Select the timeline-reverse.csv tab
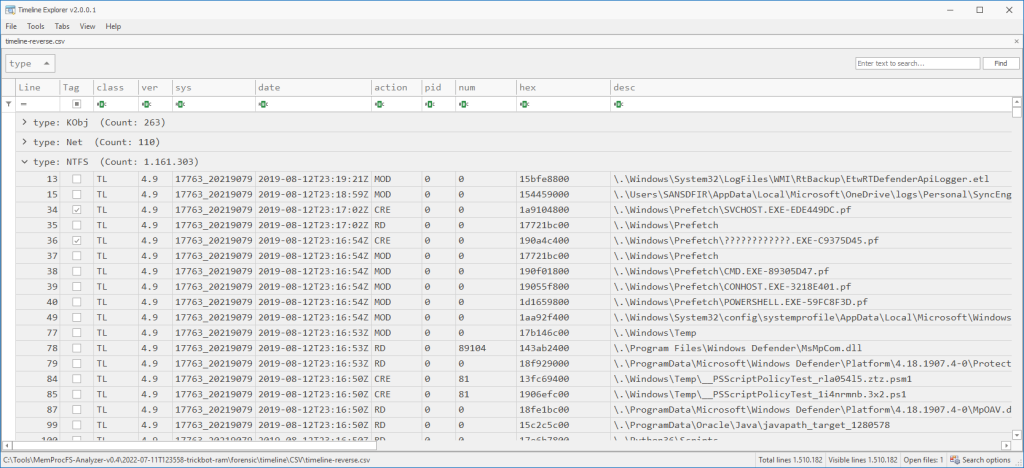The width and height of the screenshot is (1024, 468). [35, 43]
